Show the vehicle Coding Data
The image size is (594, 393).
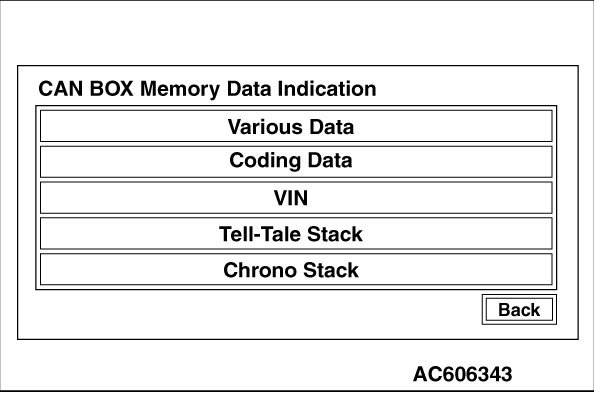tap(296, 162)
